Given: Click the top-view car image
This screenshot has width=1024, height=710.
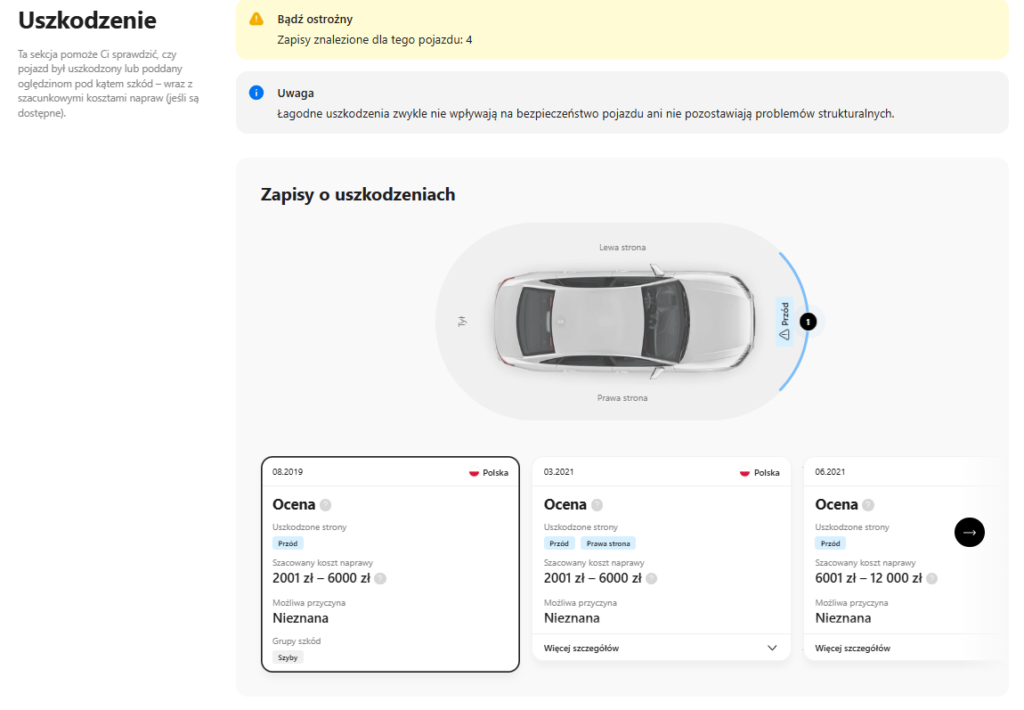Looking at the screenshot, I should click(622, 321).
